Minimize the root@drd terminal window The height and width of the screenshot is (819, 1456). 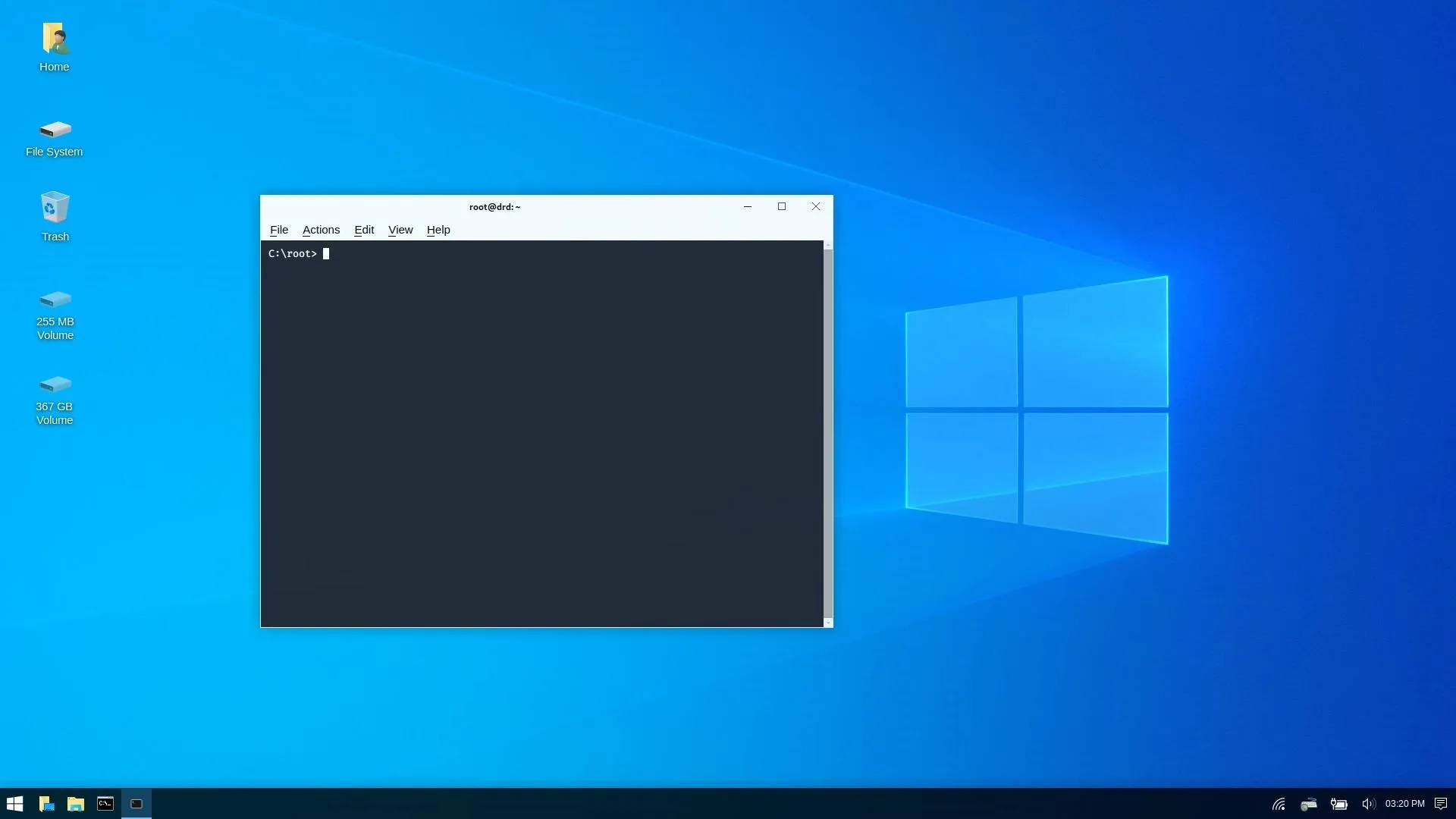[x=748, y=206]
